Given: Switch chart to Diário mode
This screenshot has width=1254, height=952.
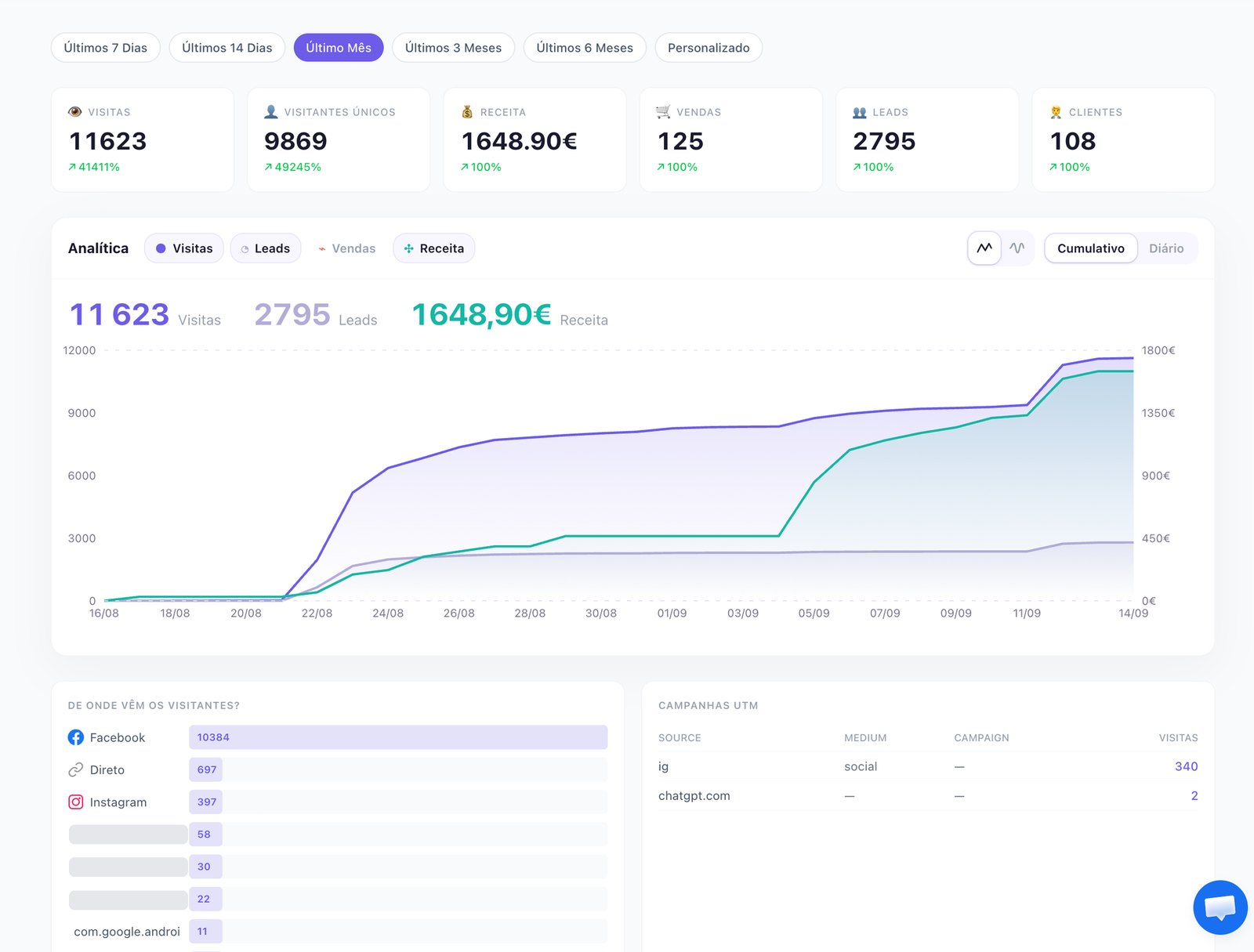Looking at the screenshot, I should click(x=1166, y=248).
